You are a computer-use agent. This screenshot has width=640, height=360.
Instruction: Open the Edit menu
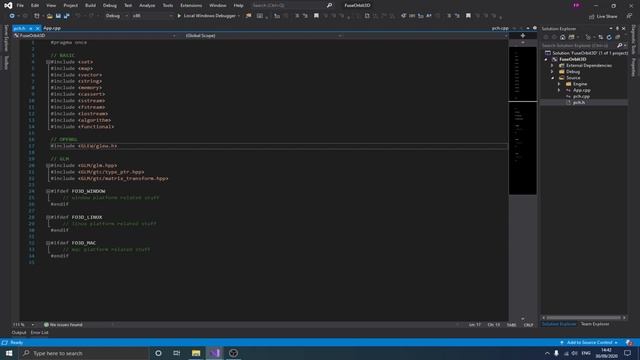pyautogui.click(x=35, y=6)
